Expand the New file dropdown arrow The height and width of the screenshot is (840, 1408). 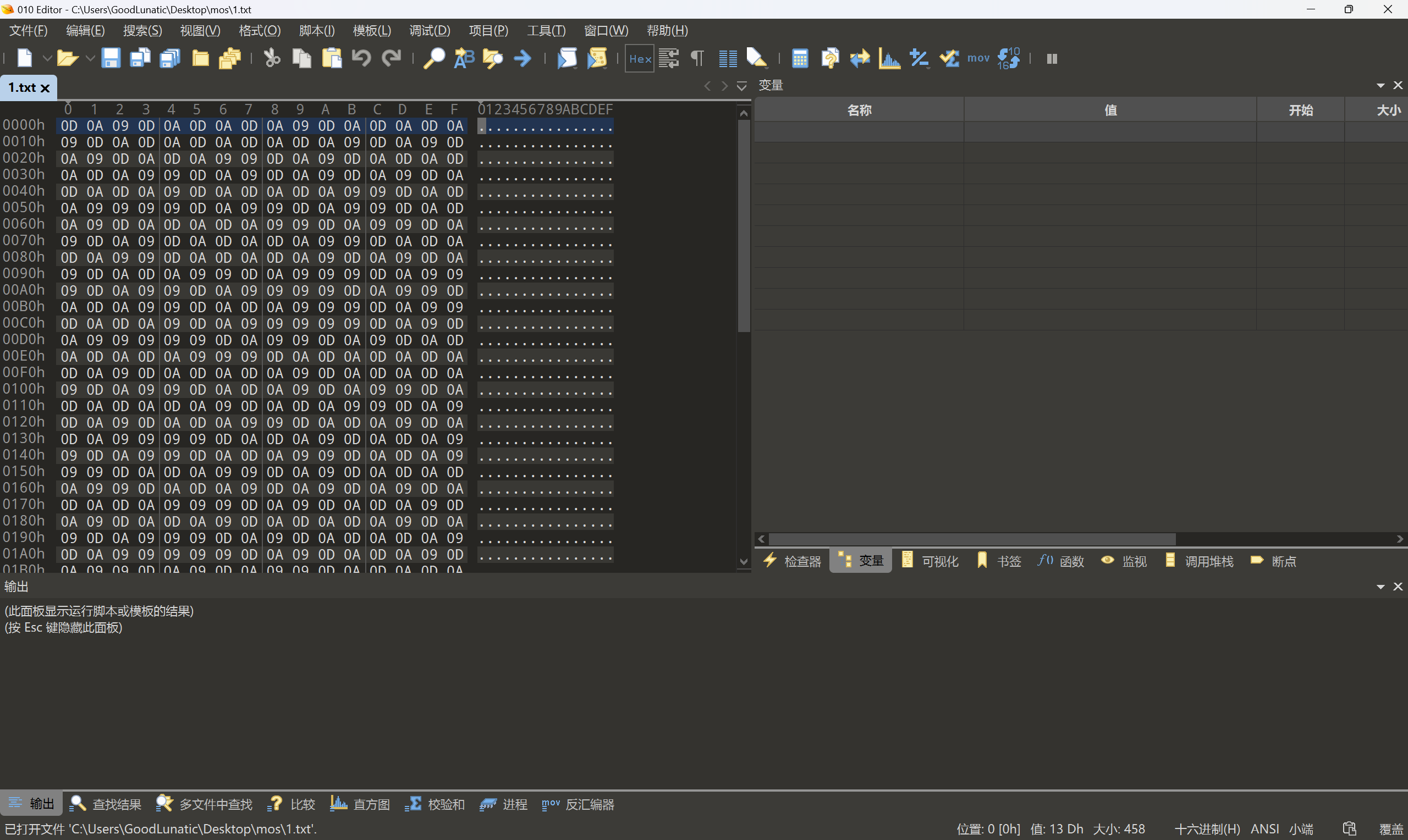47,58
